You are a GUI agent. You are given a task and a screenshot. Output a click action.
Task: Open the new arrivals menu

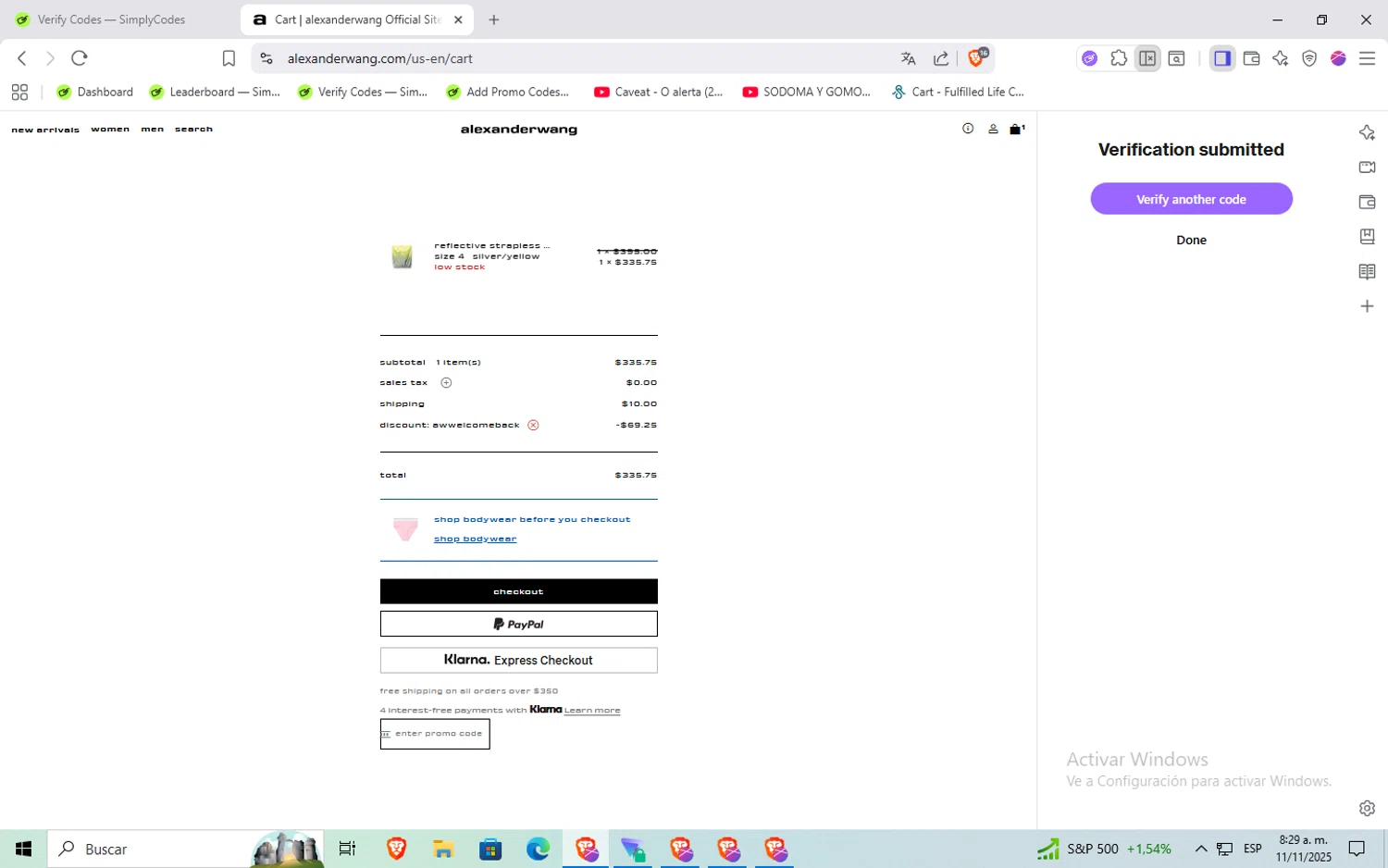pyautogui.click(x=45, y=130)
